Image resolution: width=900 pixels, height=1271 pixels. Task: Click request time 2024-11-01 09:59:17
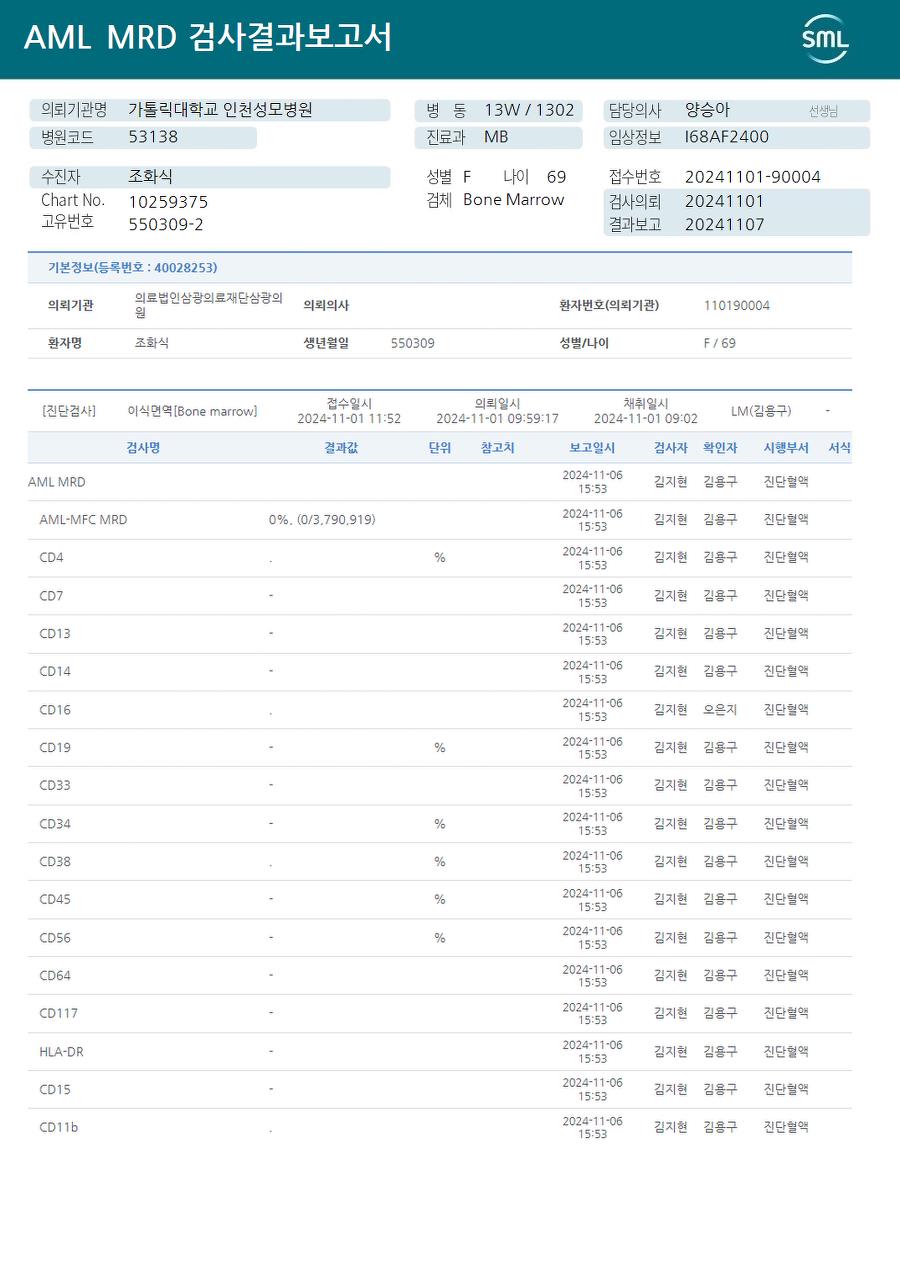[497, 419]
